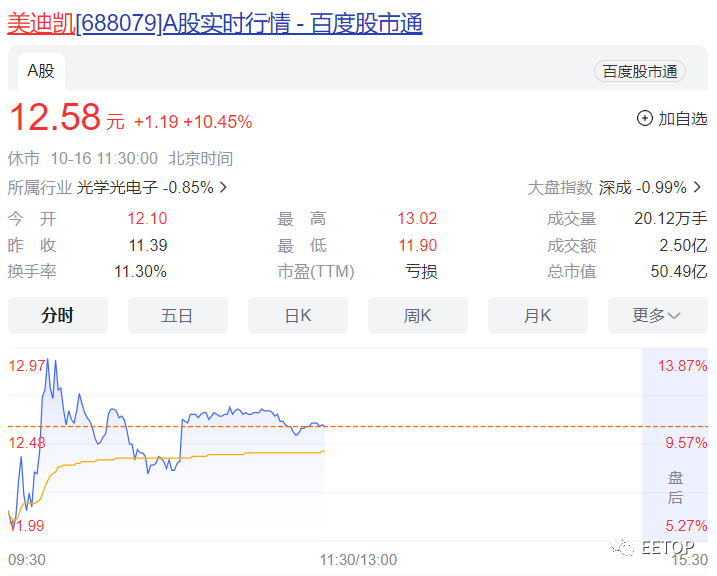Click the 市盈(TTM) value 亏损

click(421, 272)
